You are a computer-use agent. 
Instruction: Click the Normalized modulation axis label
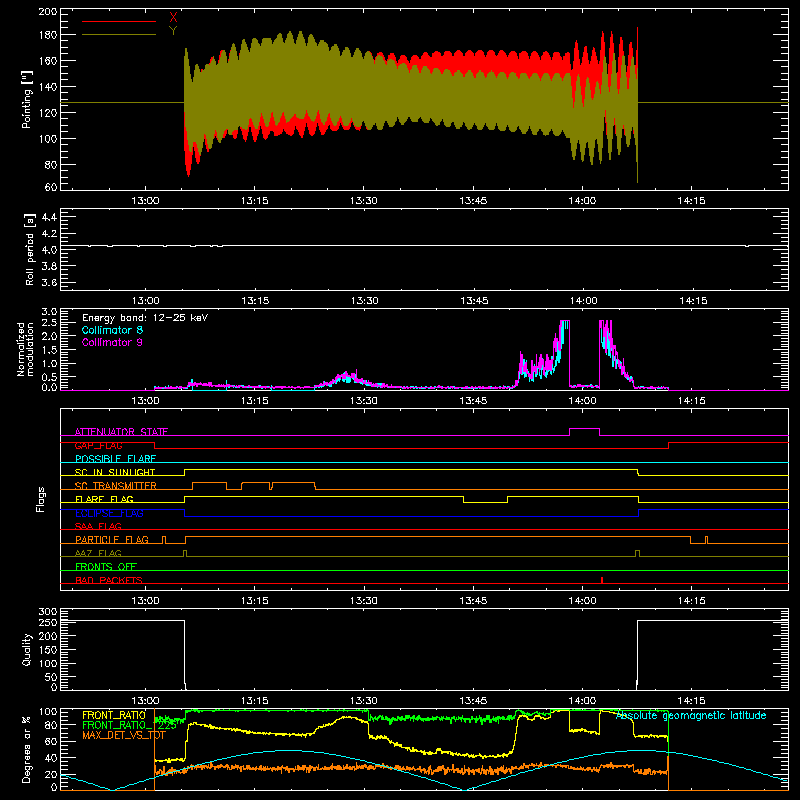(x=26, y=349)
